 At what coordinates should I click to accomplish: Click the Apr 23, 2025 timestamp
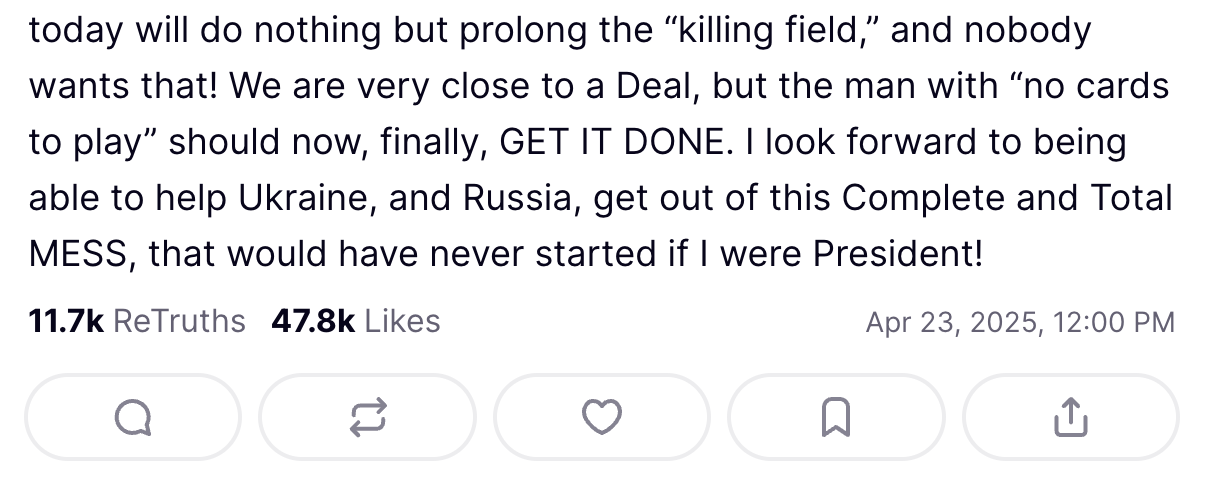(x=1020, y=322)
